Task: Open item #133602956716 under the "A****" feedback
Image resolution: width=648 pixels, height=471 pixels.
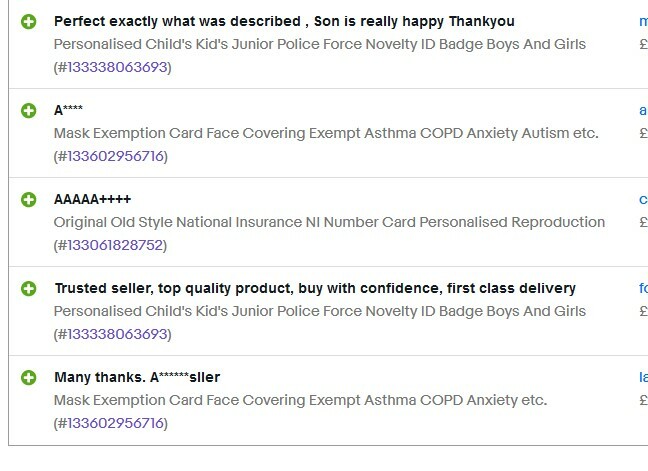Action: click(x=115, y=156)
